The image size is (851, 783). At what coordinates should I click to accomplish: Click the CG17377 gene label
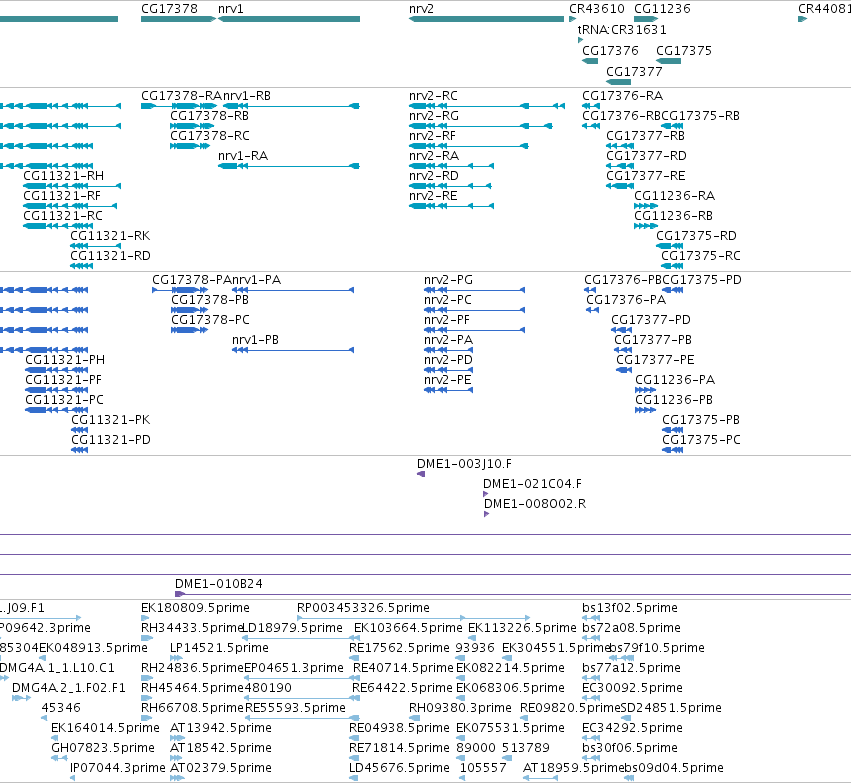634,72
